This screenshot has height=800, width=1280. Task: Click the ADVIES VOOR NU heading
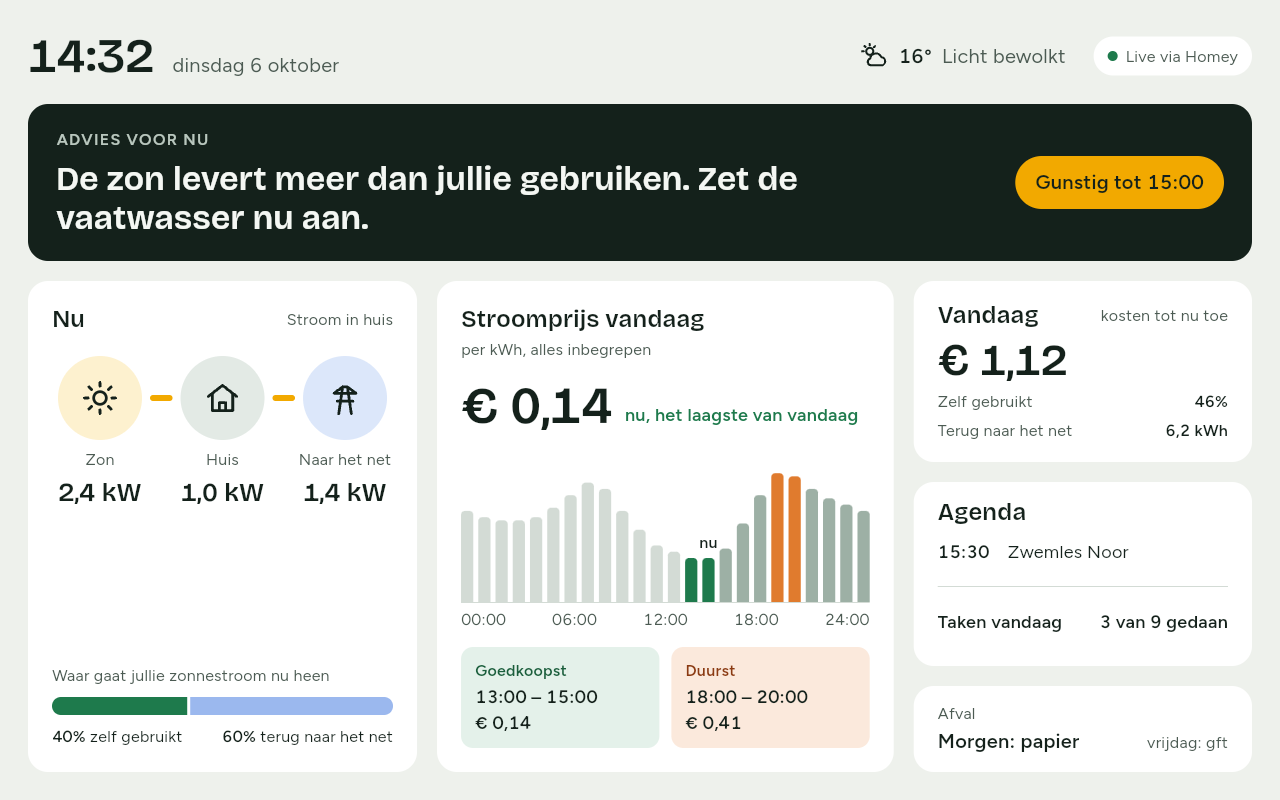pos(133,140)
